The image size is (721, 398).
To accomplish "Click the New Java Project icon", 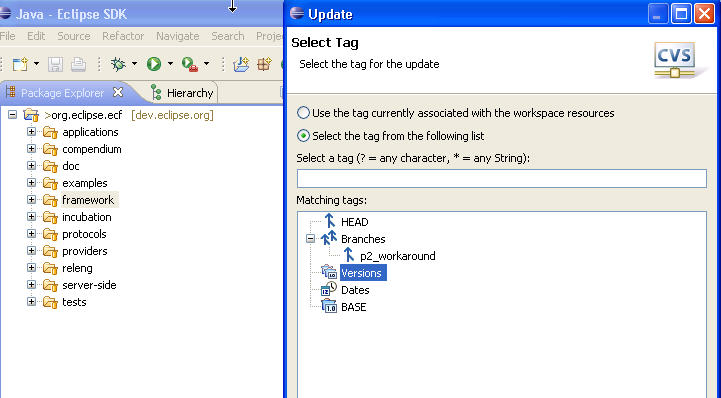I will (241, 64).
